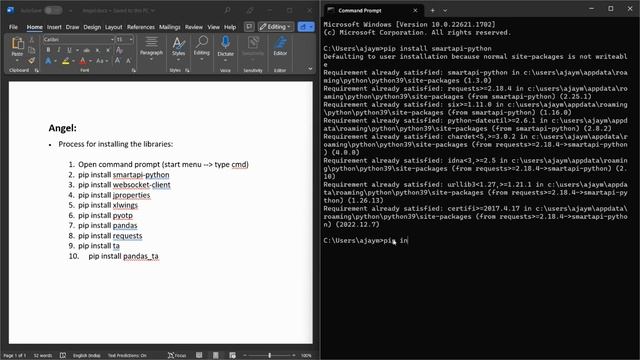Image resolution: width=640 pixels, height=360 pixels.
Task: Select the Format Painter brush icon
Action: pos(31,61)
